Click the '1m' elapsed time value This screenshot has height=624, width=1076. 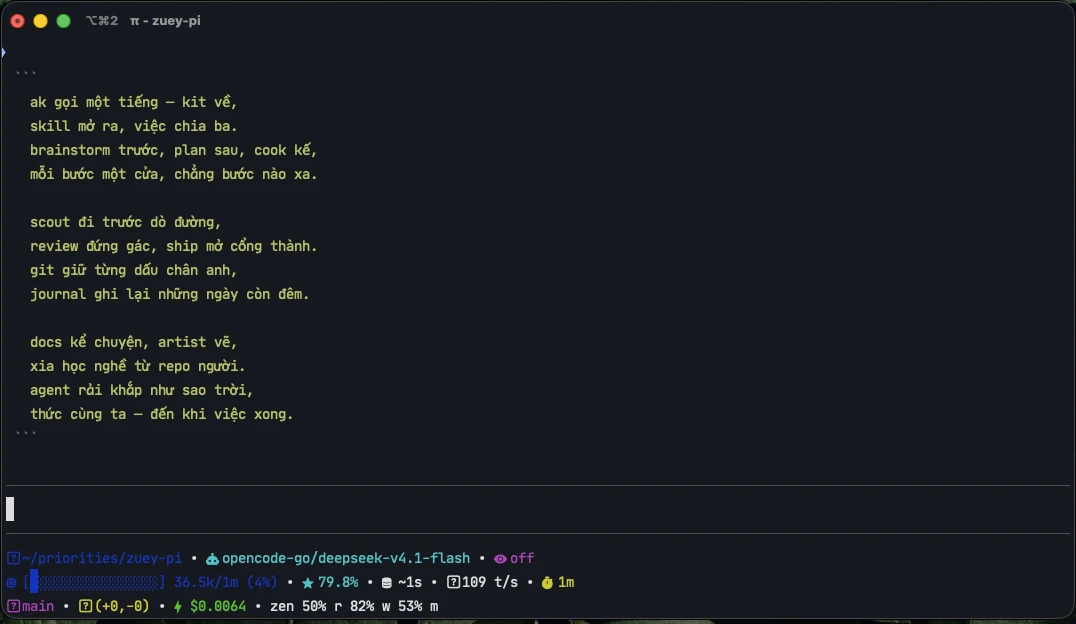566,582
